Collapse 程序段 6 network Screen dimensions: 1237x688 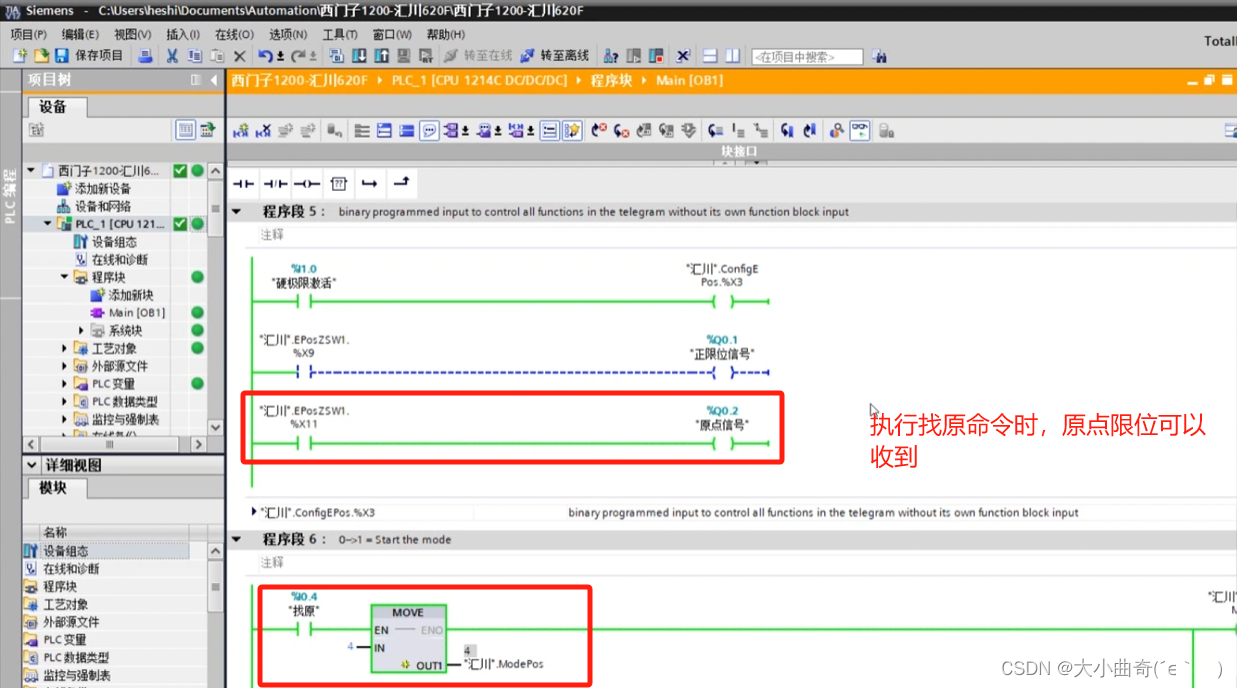[x=237, y=539]
